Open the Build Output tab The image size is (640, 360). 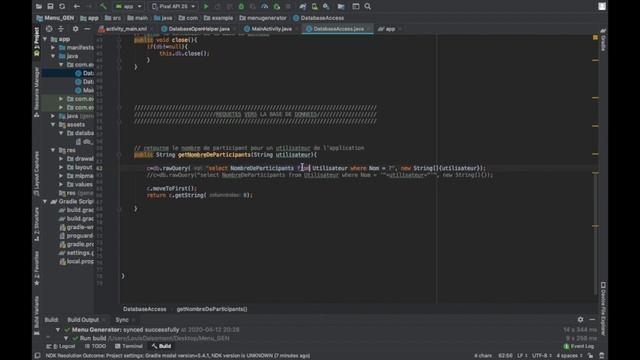[83, 320]
